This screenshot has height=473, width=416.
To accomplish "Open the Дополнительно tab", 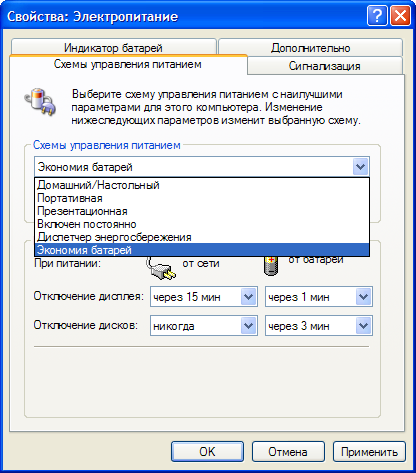I will point(310,47).
